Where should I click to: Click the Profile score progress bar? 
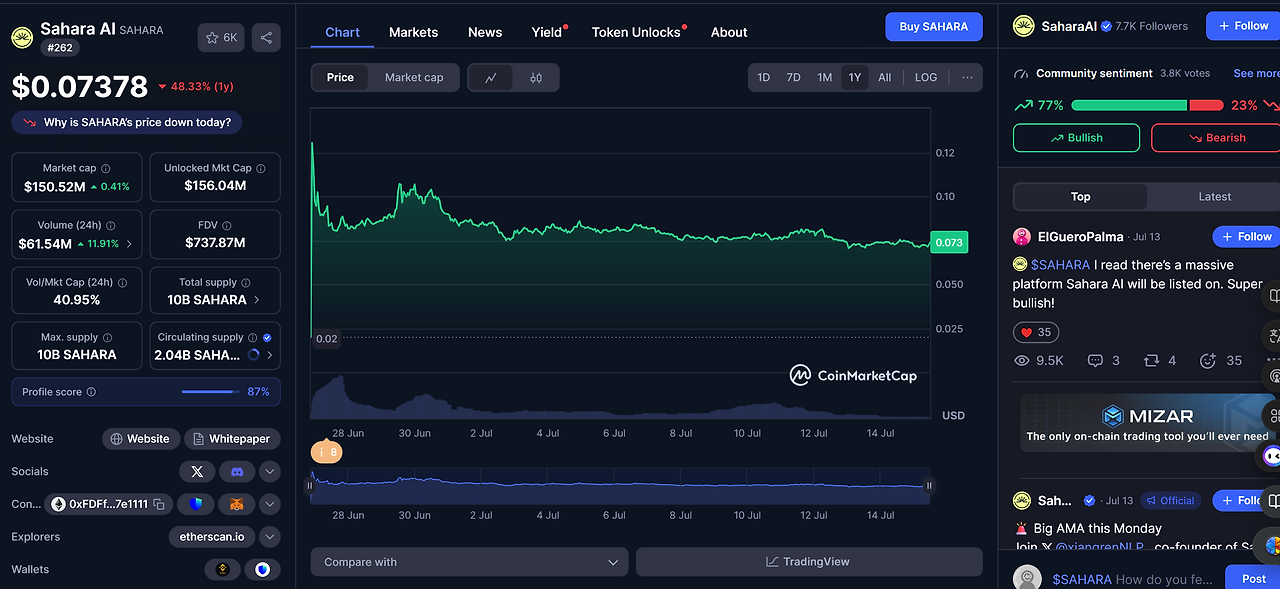[x=211, y=392]
